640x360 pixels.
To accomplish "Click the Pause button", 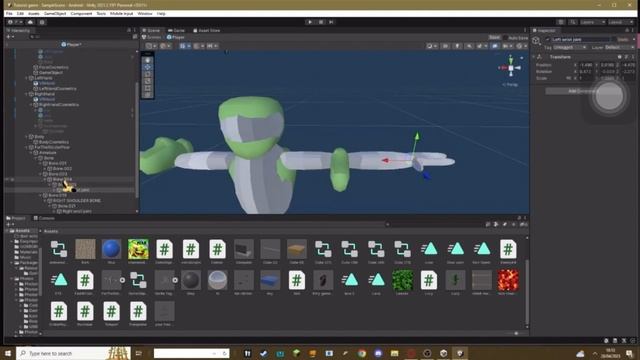I will tap(321, 22).
